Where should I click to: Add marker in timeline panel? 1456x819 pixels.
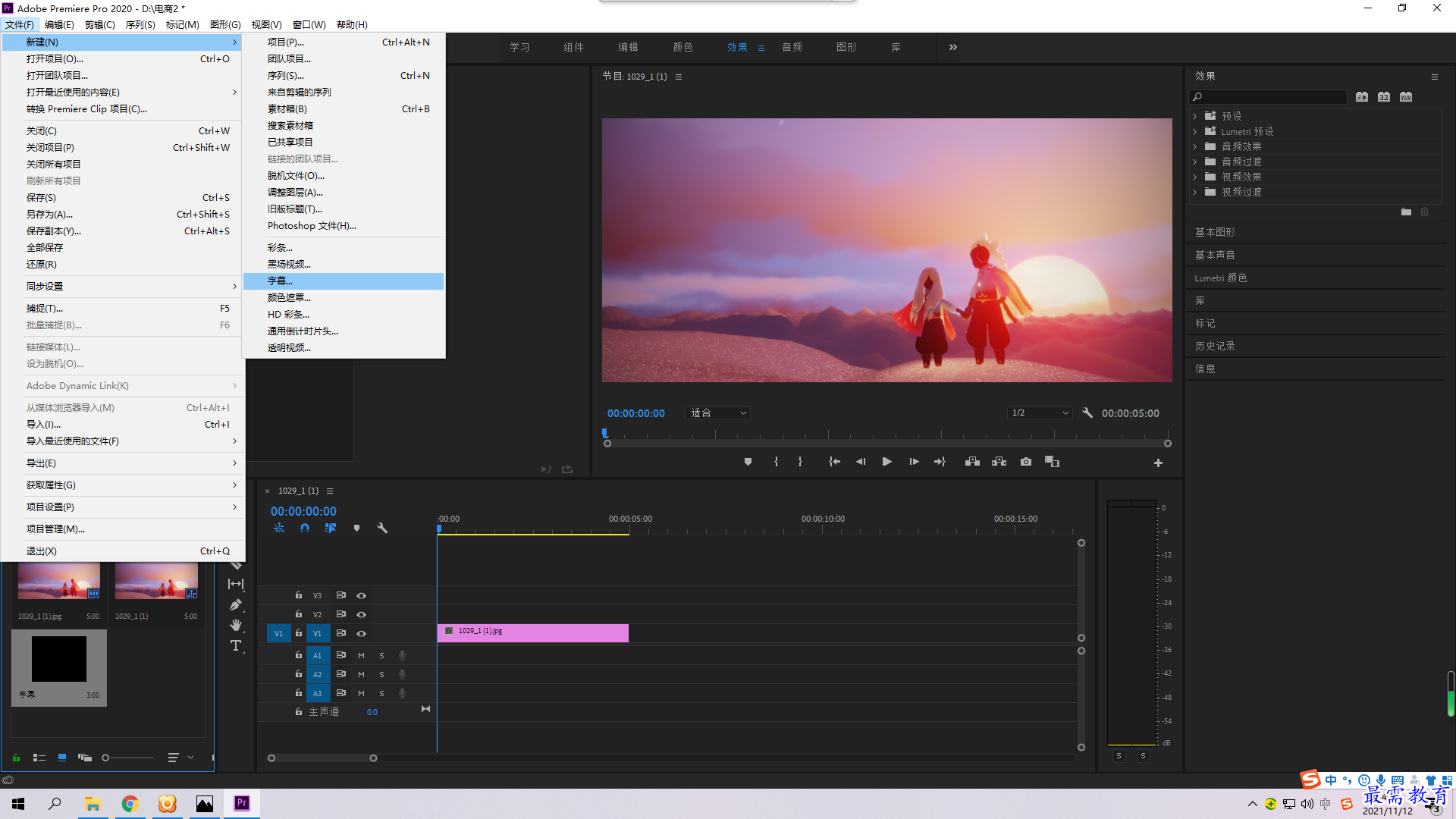point(356,528)
